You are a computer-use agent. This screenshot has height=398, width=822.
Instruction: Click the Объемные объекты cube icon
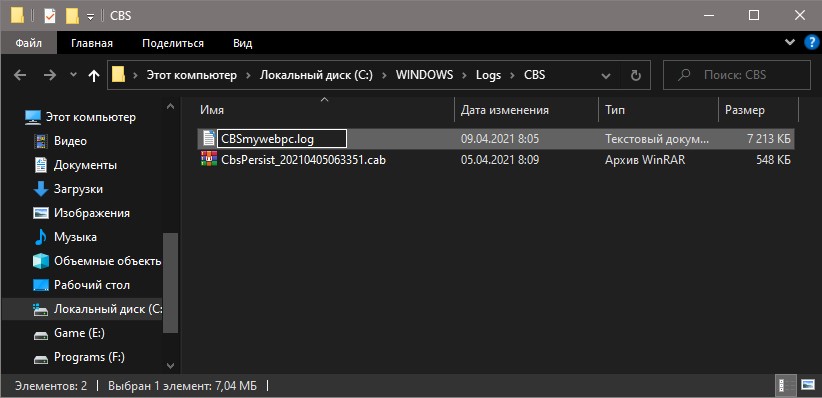(40, 261)
